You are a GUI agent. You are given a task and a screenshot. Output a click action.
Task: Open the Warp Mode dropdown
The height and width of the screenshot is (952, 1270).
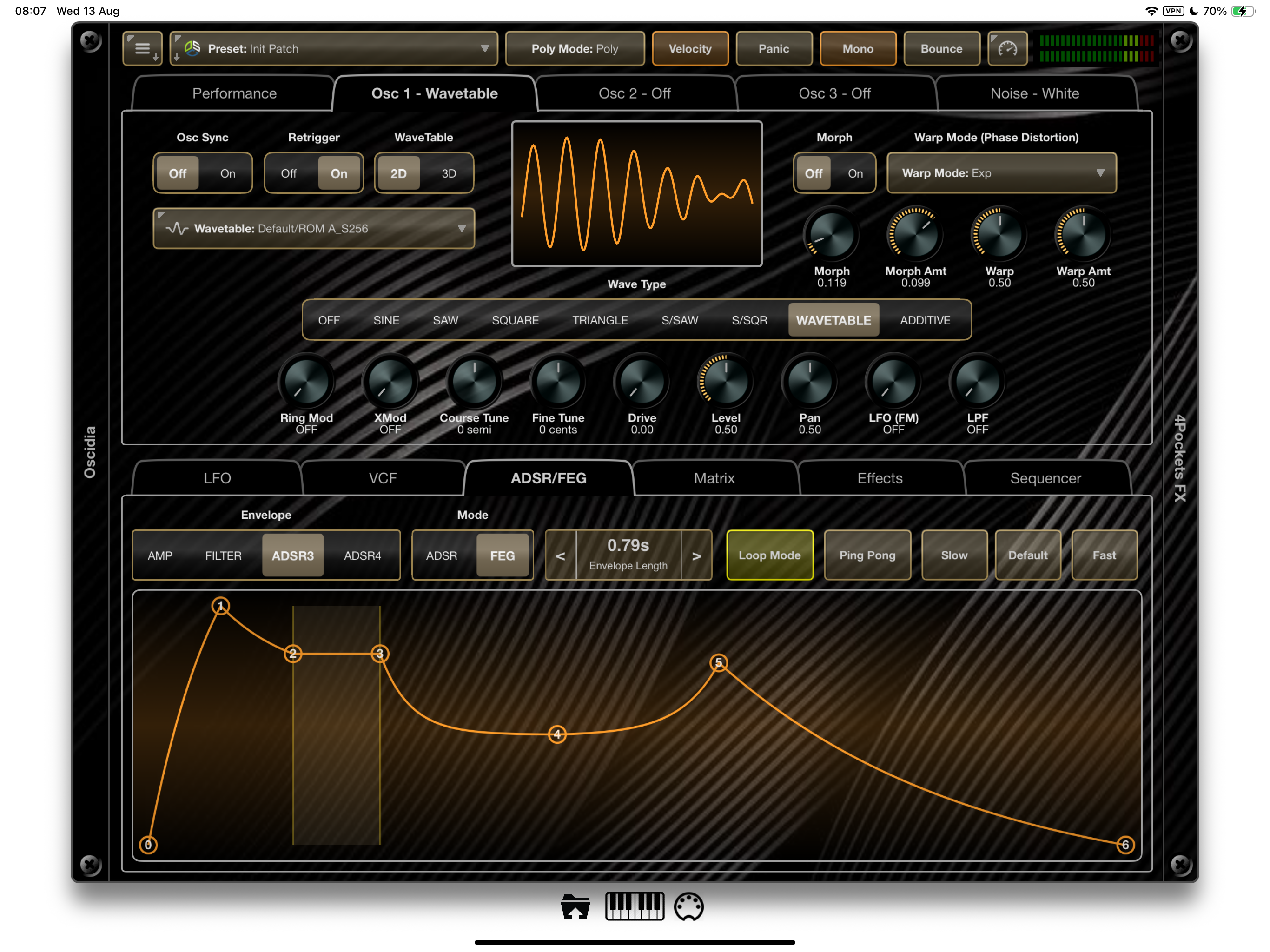1001,173
